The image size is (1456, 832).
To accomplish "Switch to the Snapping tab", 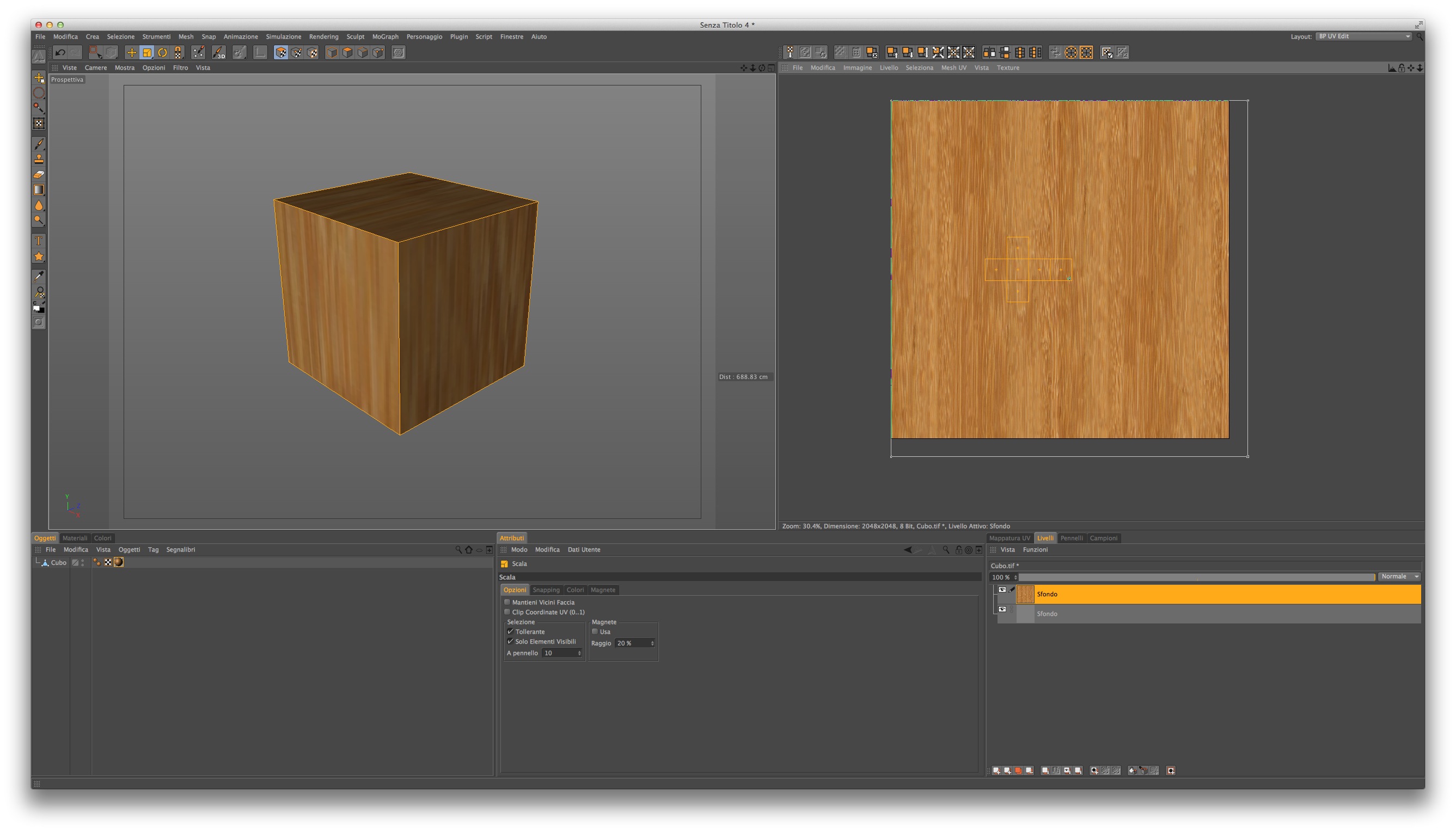I will 546,590.
